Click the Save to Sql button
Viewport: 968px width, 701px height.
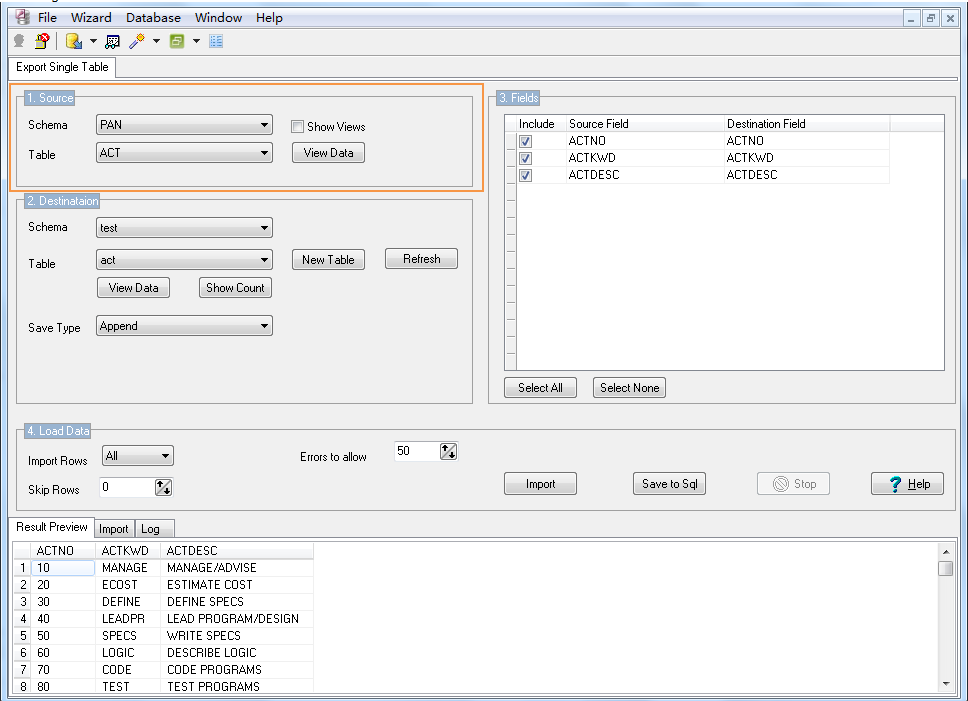[669, 484]
